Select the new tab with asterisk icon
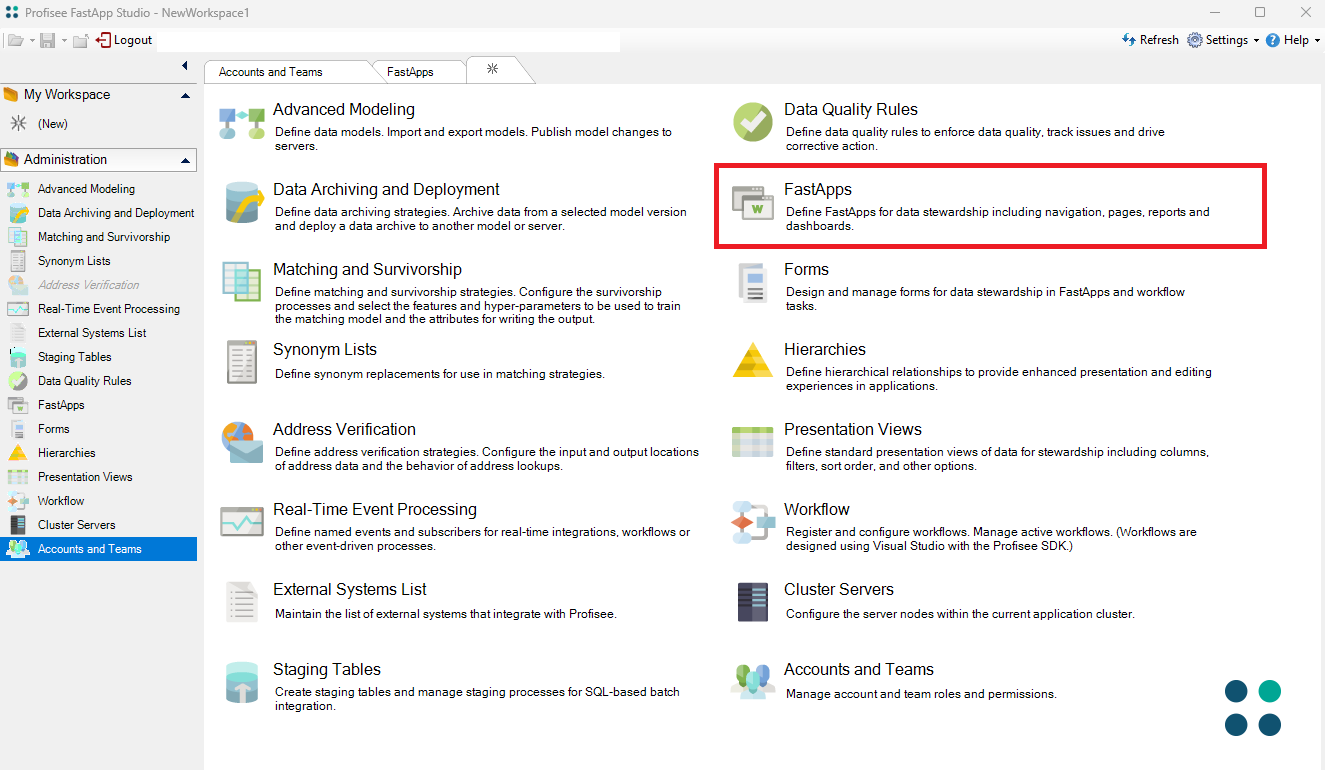Screen dimensions: 1325x770 click(492, 69)
